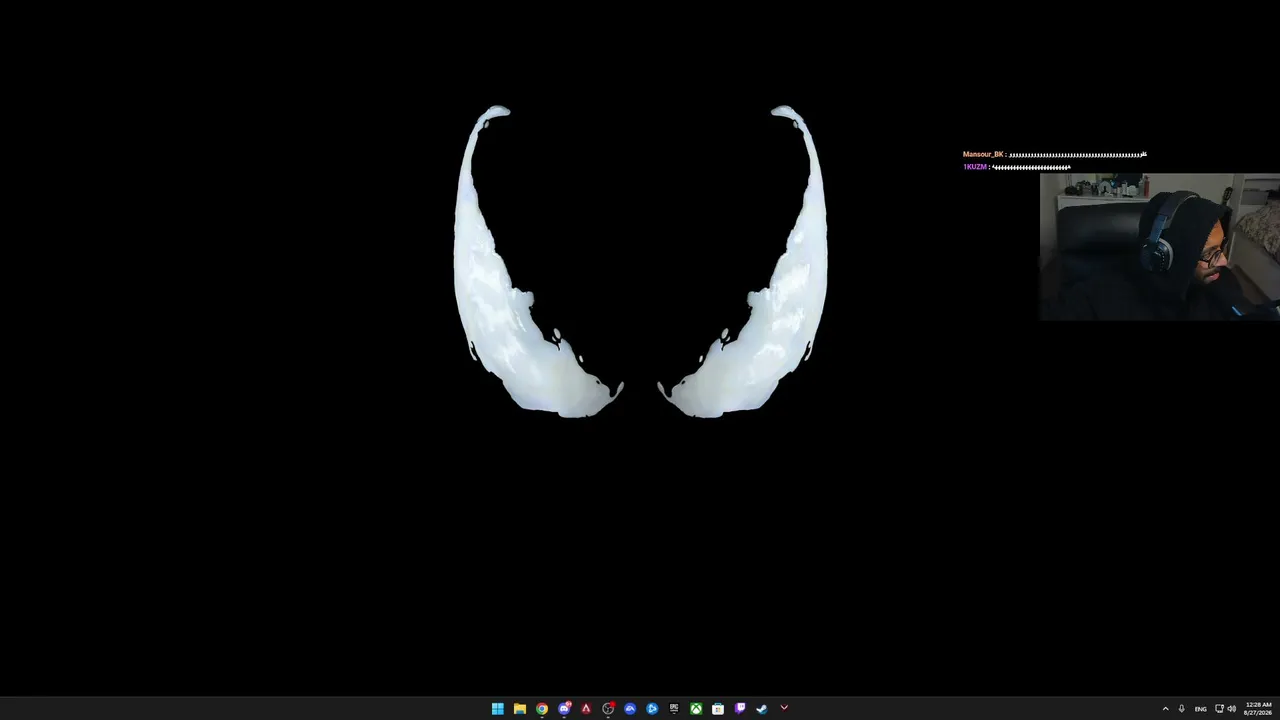This screenshot has height=720, width=1280.
Task: Open the clock showing 12:28 AM
Action: point(1258,709)
